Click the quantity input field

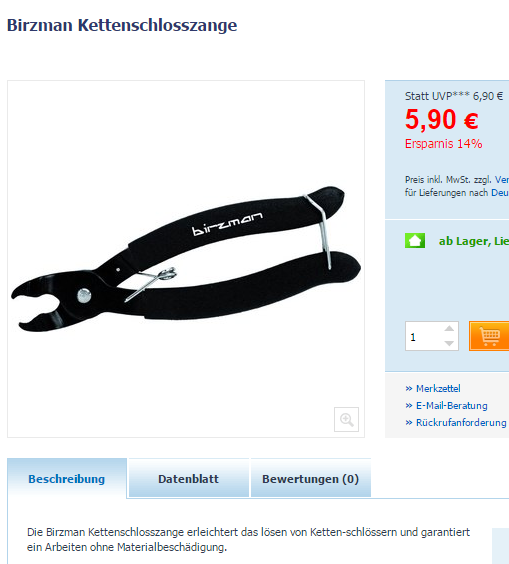coord(424,336)
